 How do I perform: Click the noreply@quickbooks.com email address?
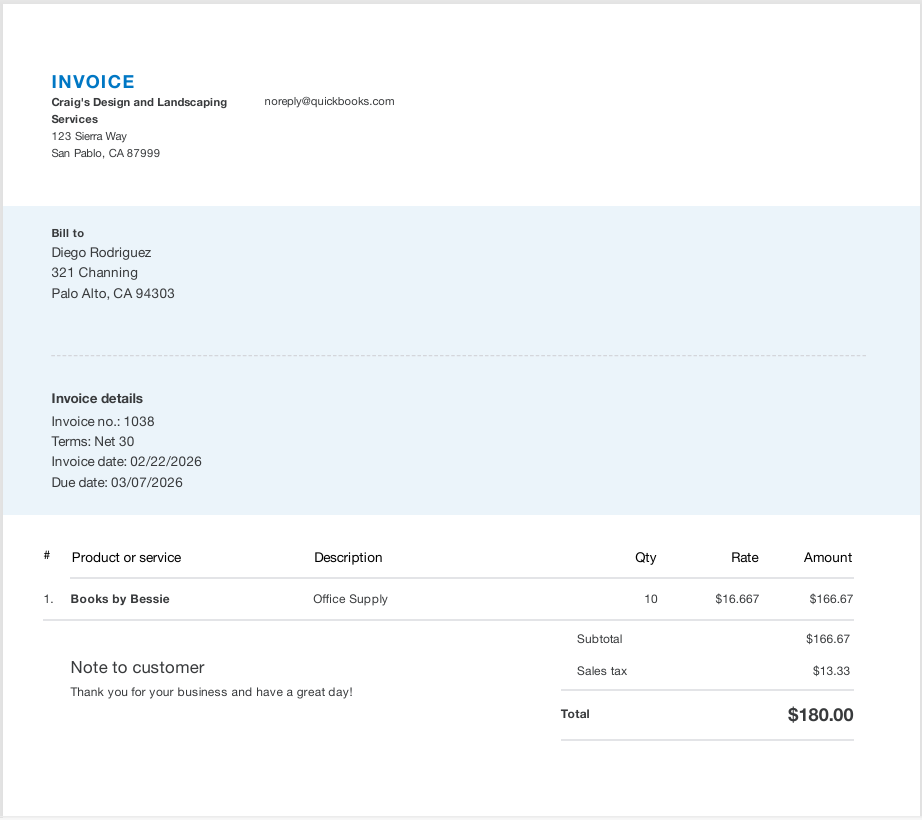(329, 101)
